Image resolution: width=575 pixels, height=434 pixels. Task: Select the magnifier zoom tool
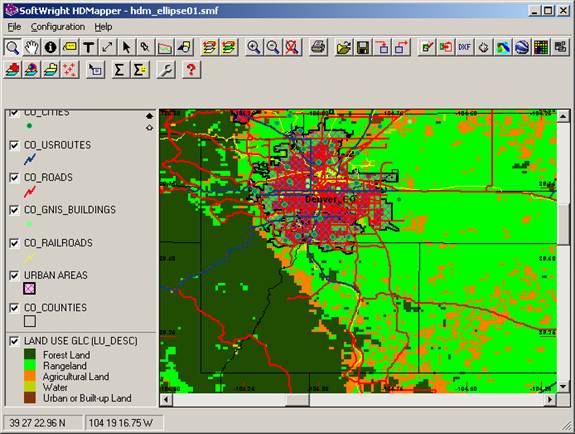12,47
